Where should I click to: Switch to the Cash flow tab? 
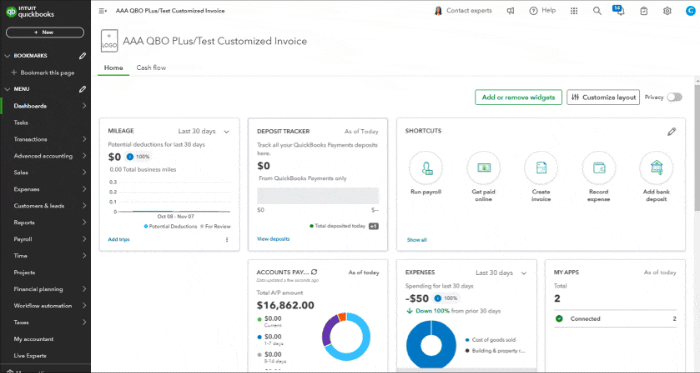151,68
